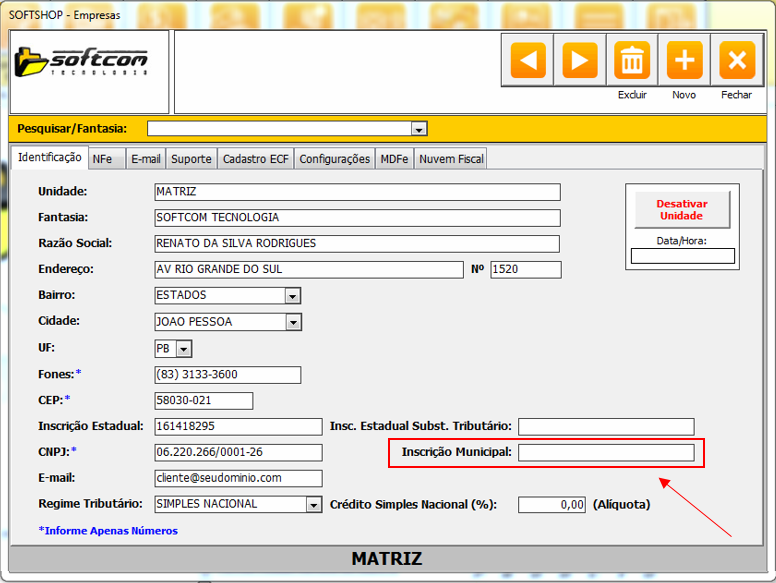776x583 pixels.
Task: Click the next record arrow icon
Action: (x=580, y=61)
